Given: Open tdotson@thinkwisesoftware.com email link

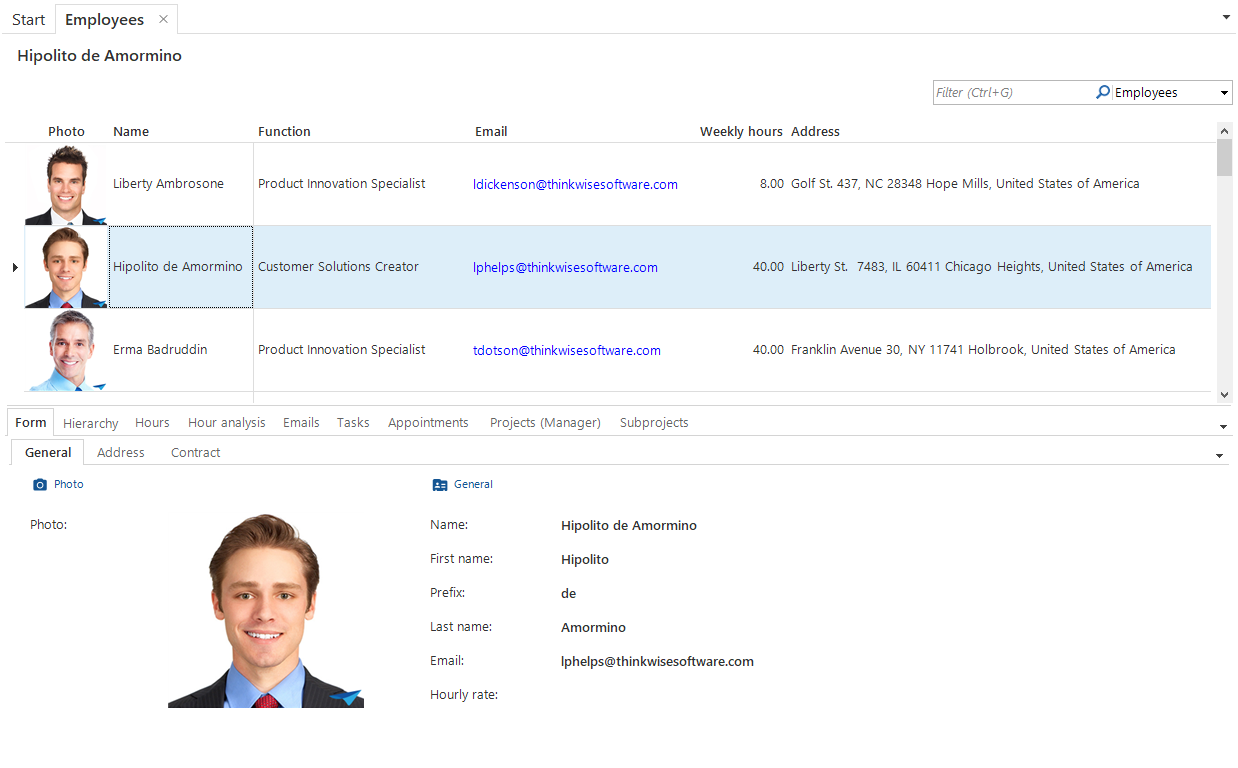Looking at the screenshot, I should 566,350.
